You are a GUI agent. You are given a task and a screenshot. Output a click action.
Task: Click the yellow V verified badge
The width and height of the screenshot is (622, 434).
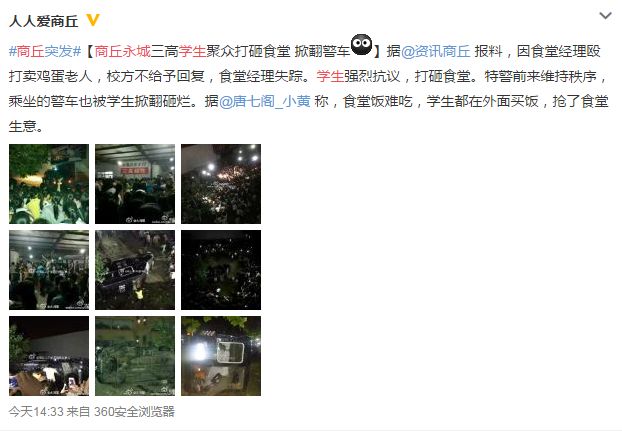[x=92, y=20]
